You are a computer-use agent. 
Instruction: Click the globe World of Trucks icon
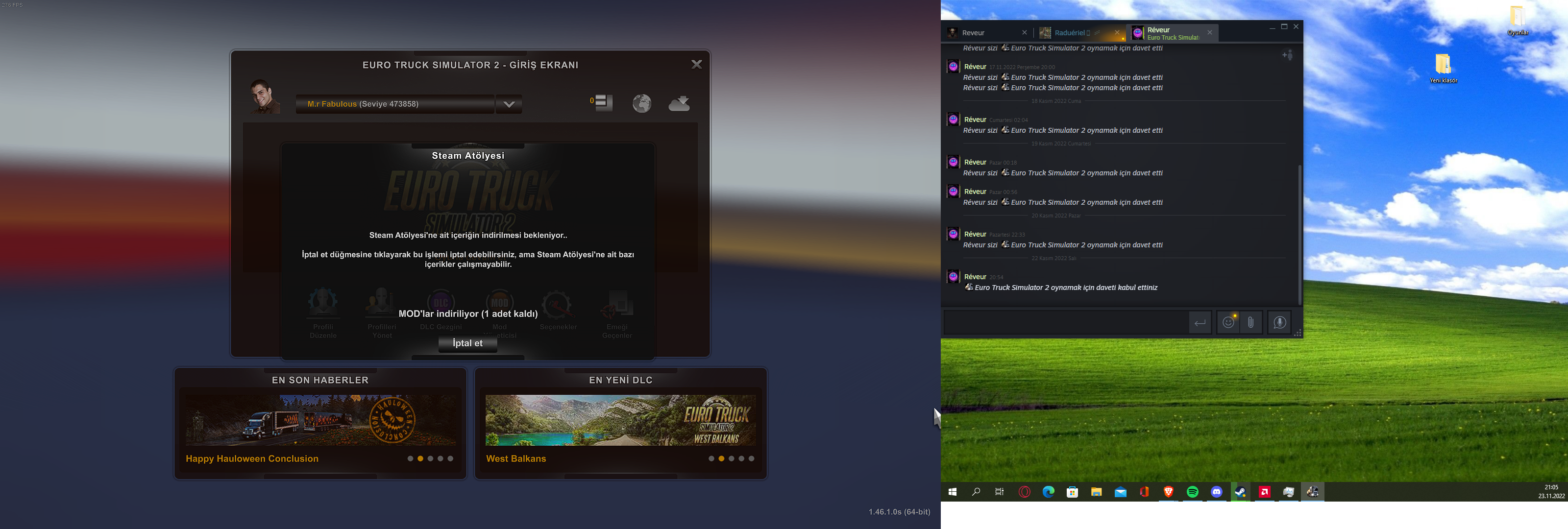point(641,103)
